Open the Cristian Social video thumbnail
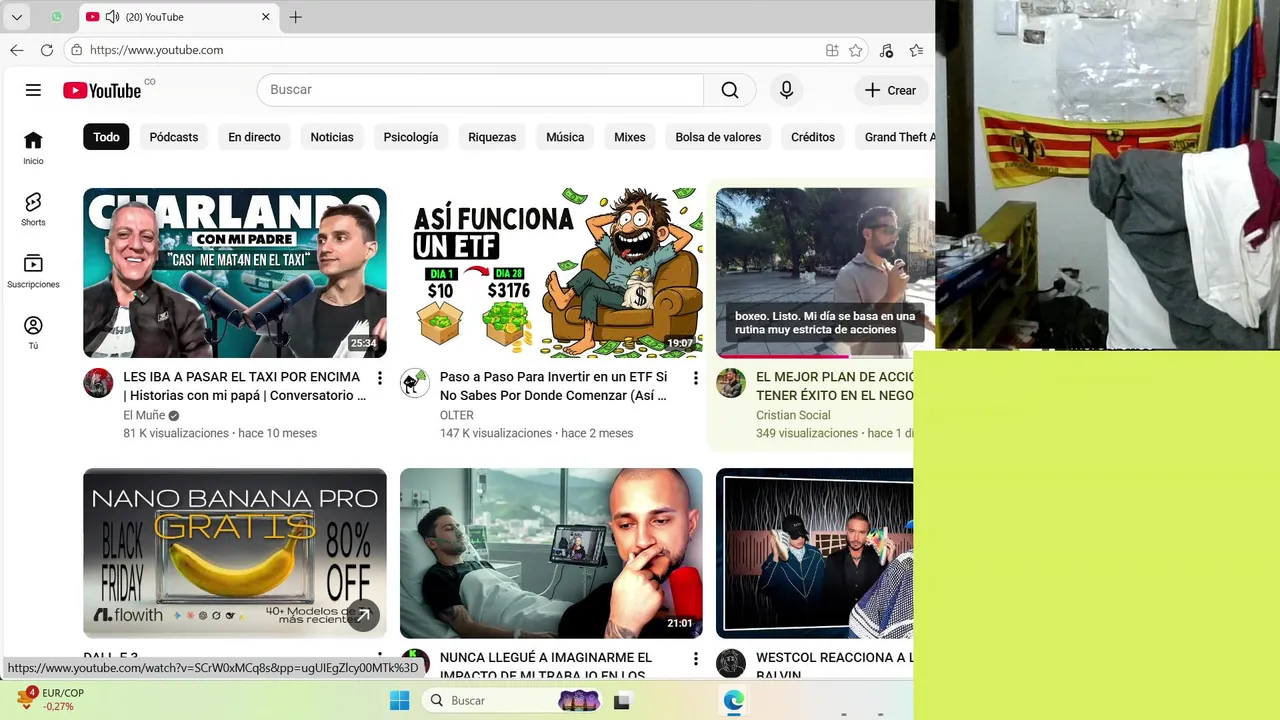 click(x=825, y=273)
